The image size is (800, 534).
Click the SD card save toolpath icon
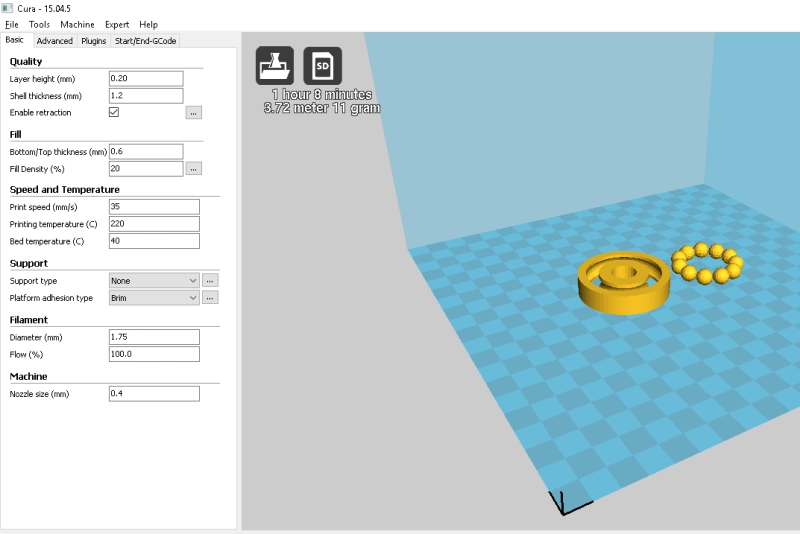[322, 65]
